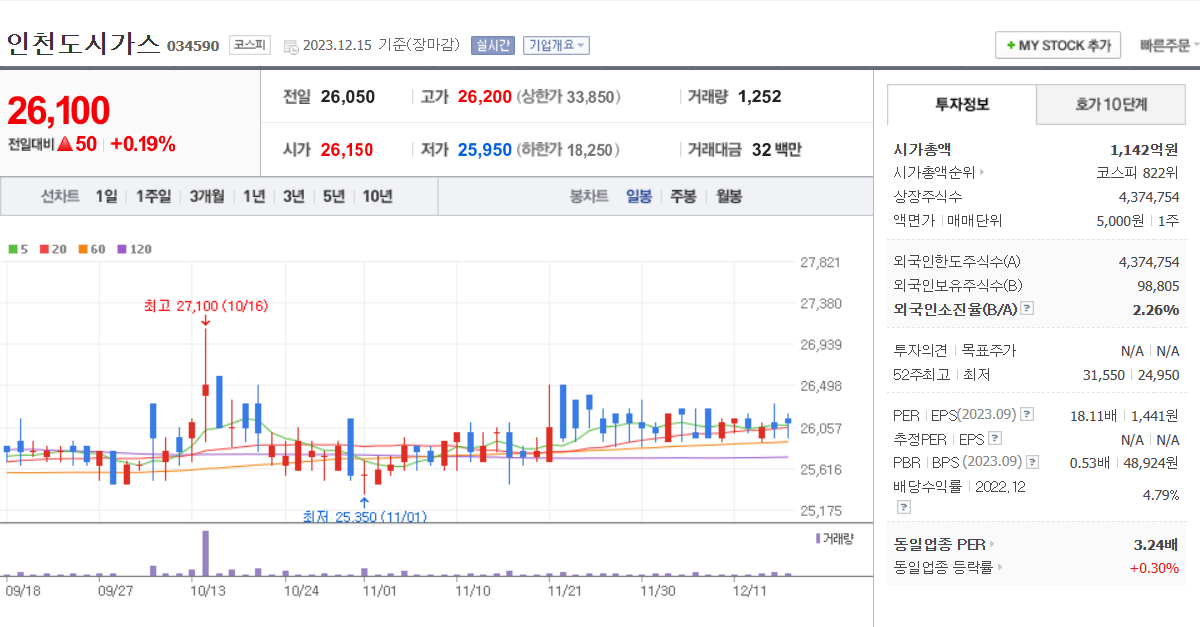Select the 3년 line chart period
Image resolution: width=1200 pixels, height=627 pixels.
click(293, 196)
